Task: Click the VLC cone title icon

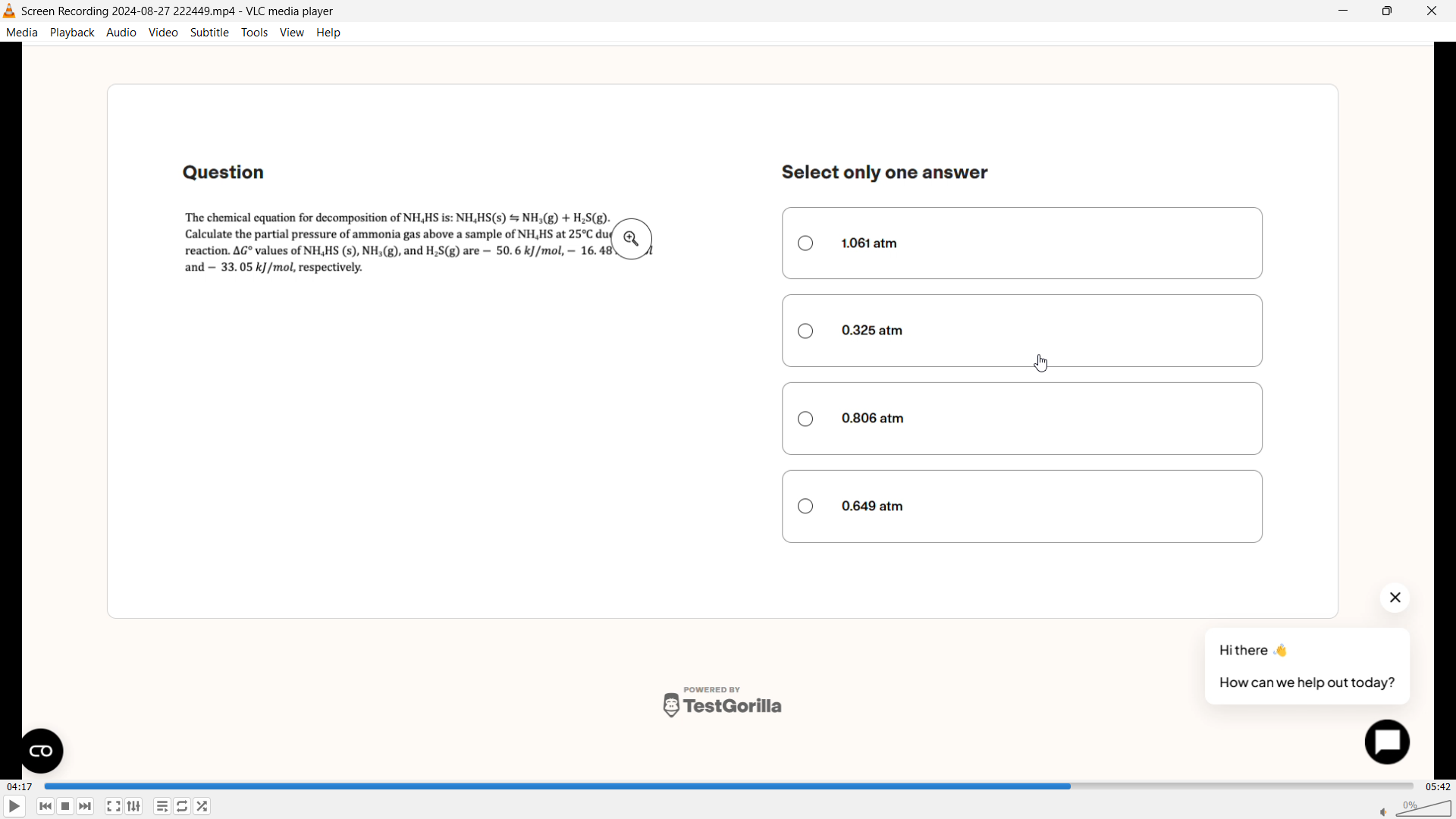Action: click(x=9, y=11)
